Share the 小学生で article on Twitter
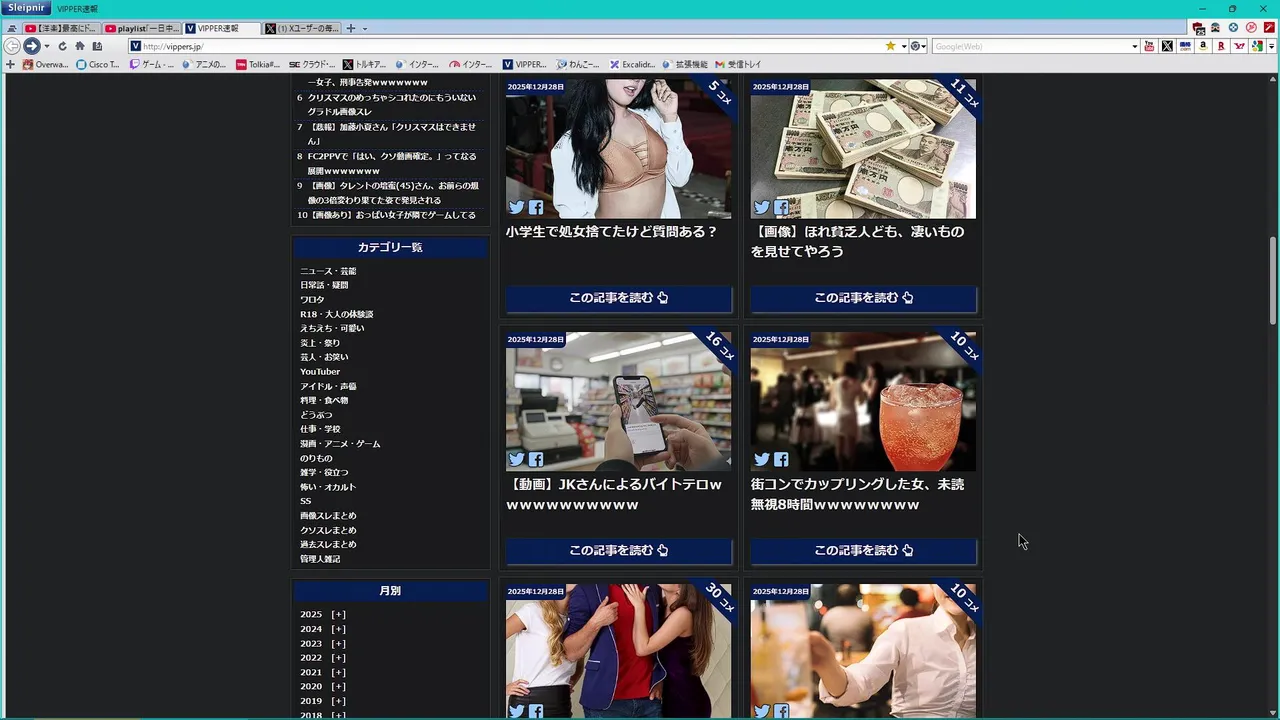 click(516, 208)
